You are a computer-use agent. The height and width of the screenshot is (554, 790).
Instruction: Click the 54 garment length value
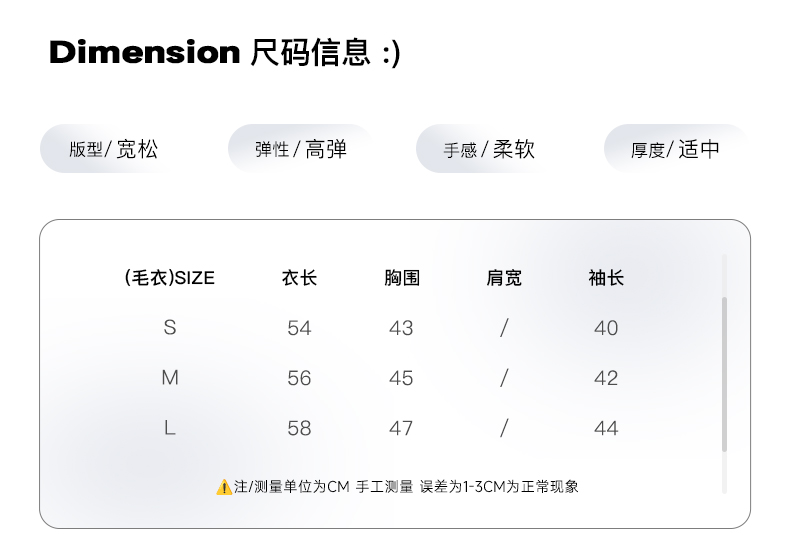tap(299, 328)
